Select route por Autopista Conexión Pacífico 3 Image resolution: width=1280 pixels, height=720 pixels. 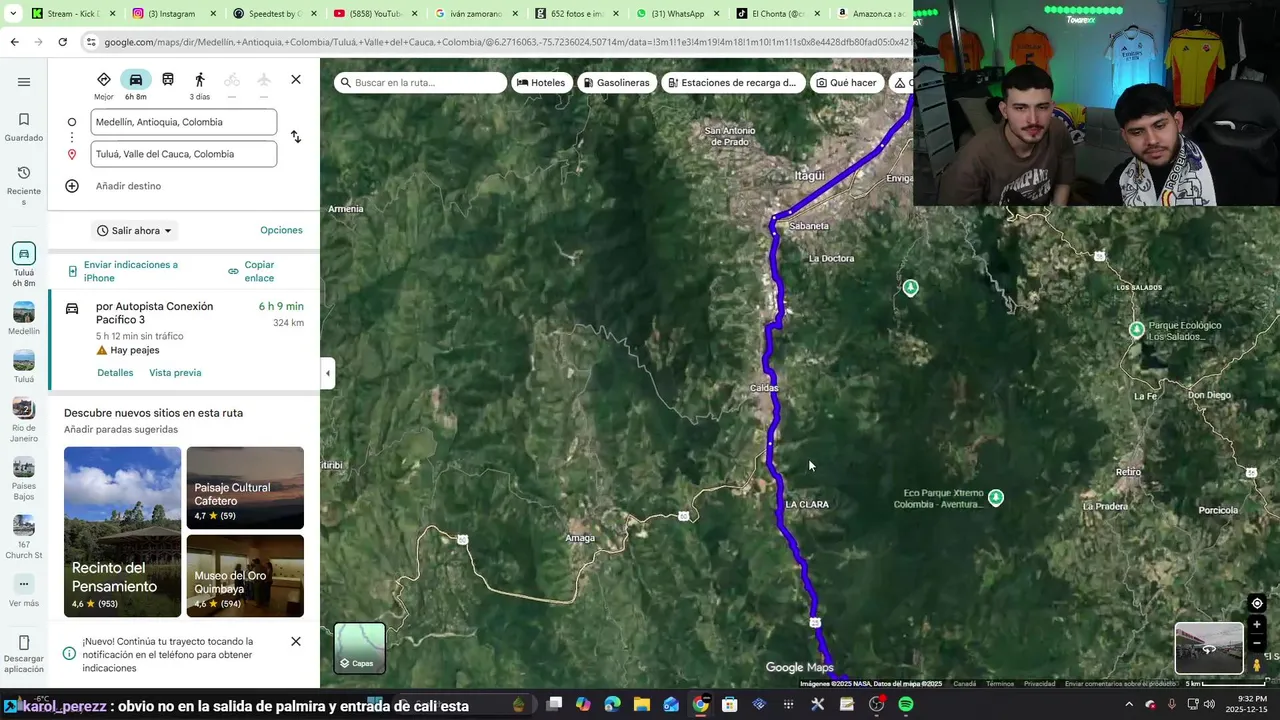[184, 340]
